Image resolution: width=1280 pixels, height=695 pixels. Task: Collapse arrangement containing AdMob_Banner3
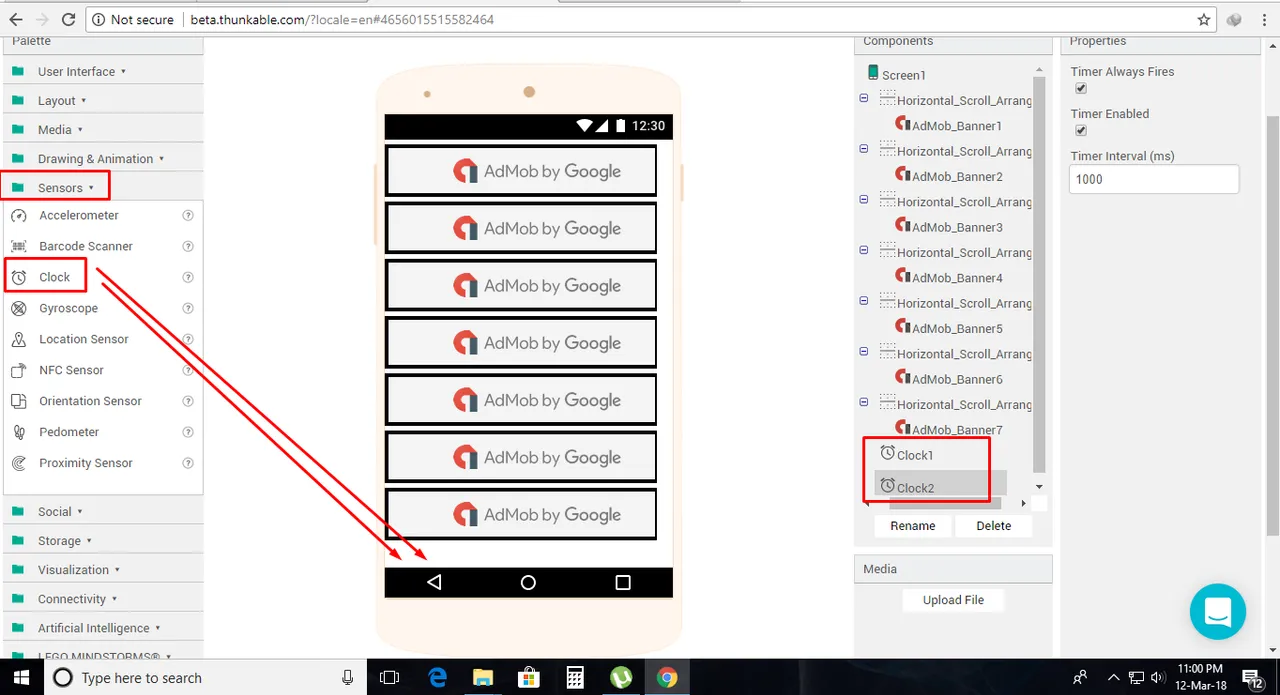pos(864,199)
